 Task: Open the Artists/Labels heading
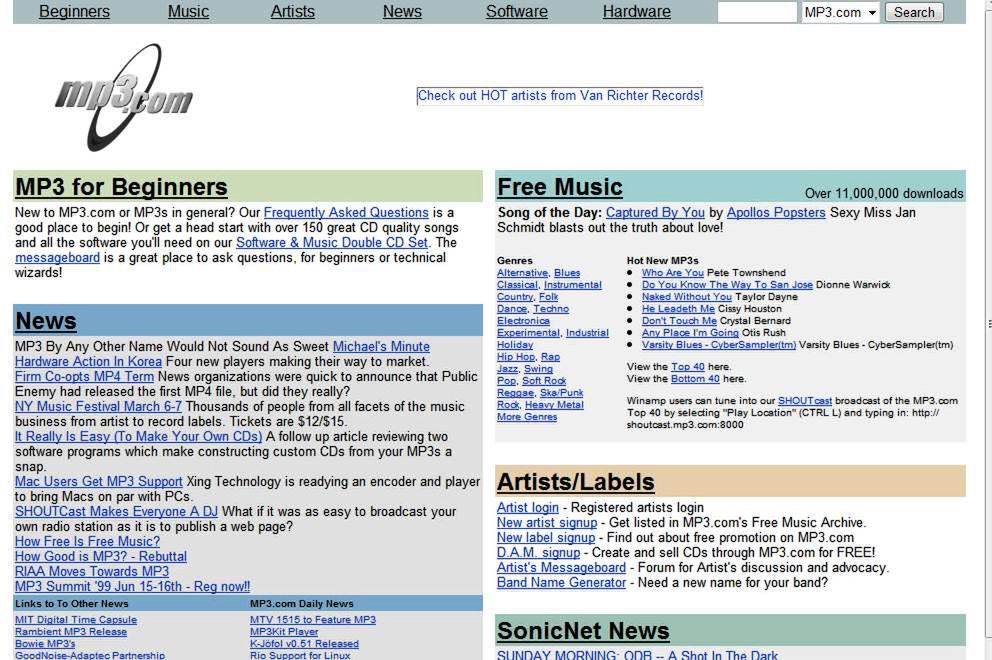(576, 482)
